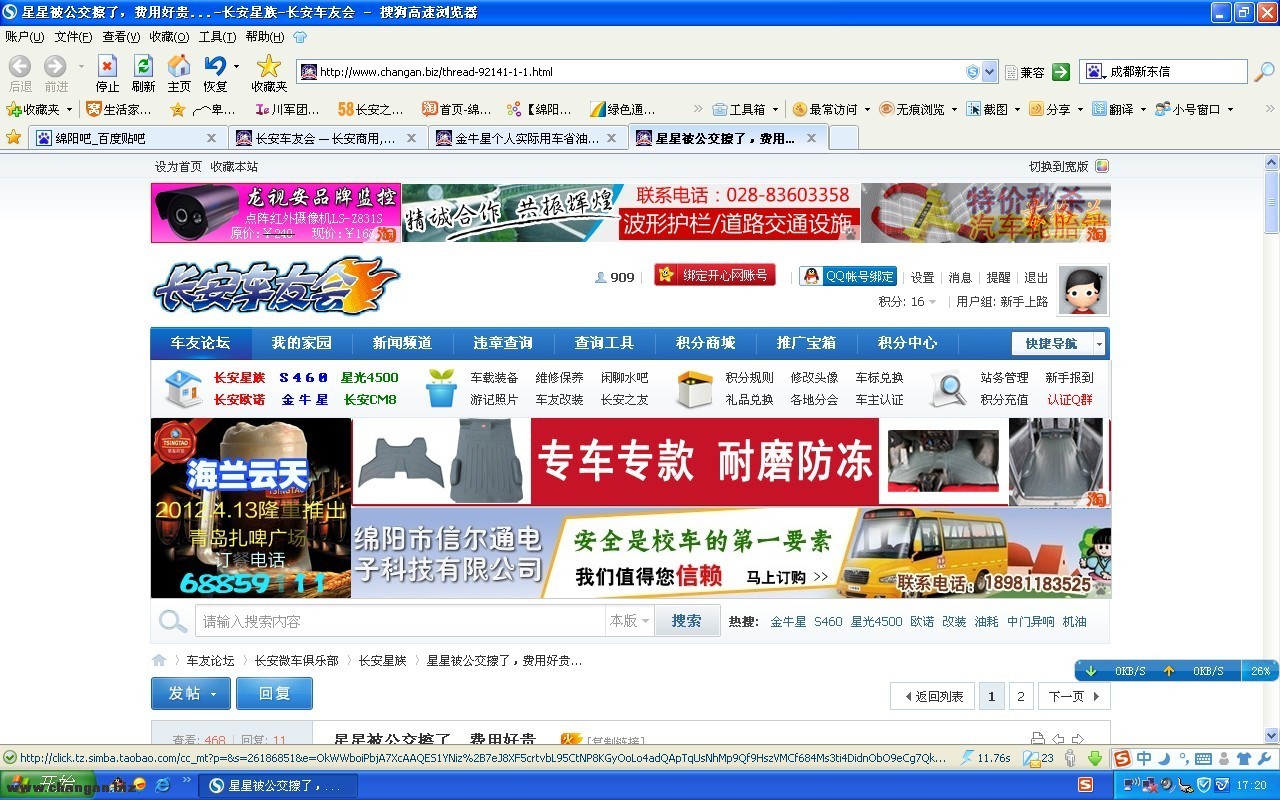The width and height of the screenshot is (1280, 800).
Task: Click the 下一页 next page link
Action: pyautogui.click(x=1074, y=696)
